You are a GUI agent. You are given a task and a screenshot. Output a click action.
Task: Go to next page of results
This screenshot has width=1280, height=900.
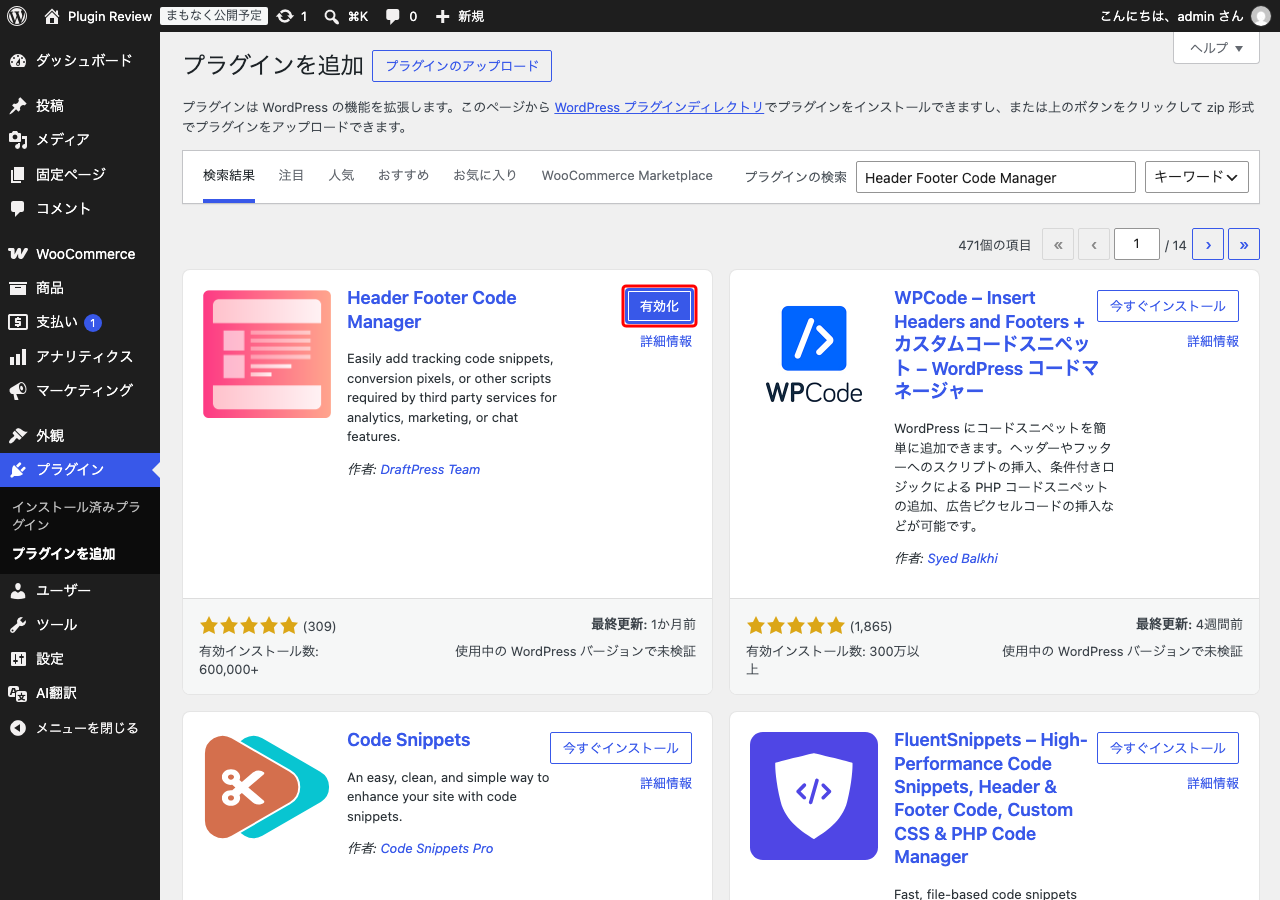[1208, 244]
